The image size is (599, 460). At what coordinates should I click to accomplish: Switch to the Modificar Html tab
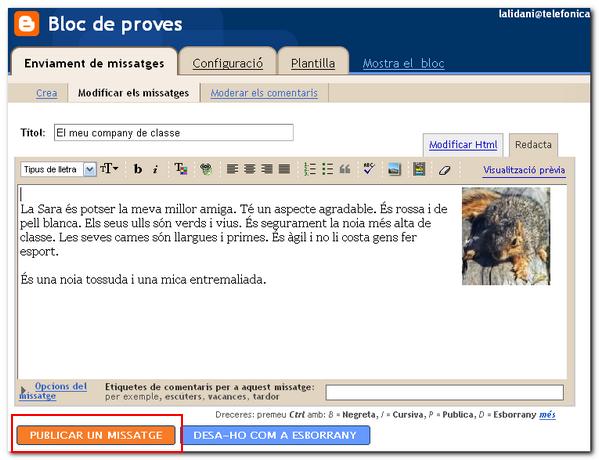coord(463,145)
